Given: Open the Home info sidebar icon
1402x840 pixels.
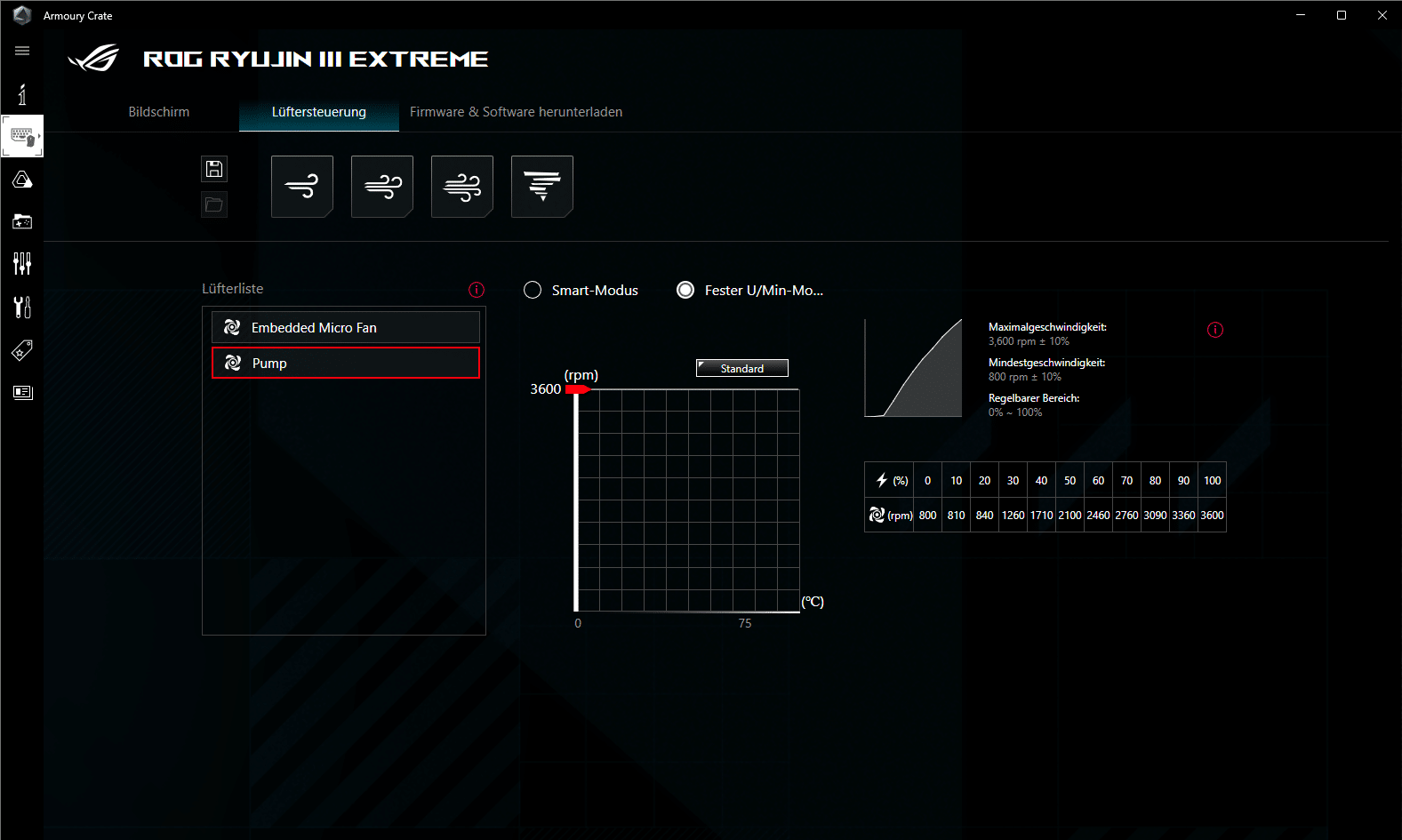Looking at the screenshot, I should [22, 94].
